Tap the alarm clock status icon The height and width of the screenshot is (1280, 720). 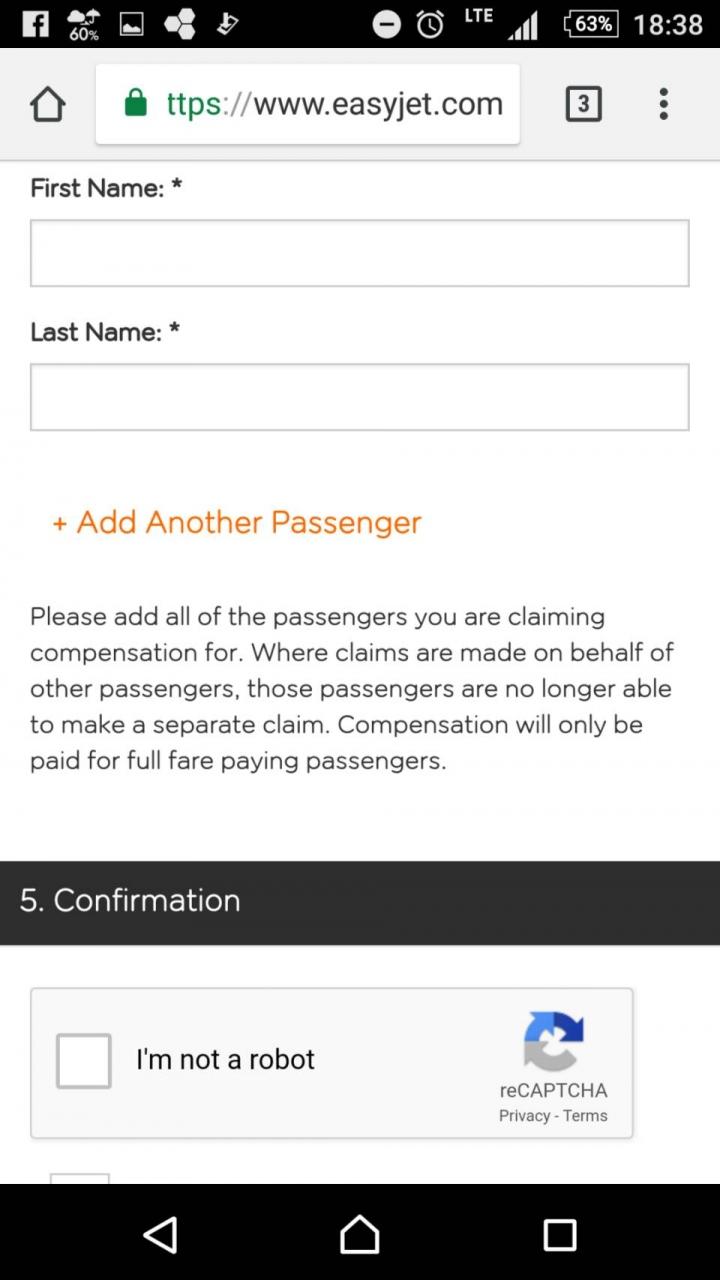(430, 25)
